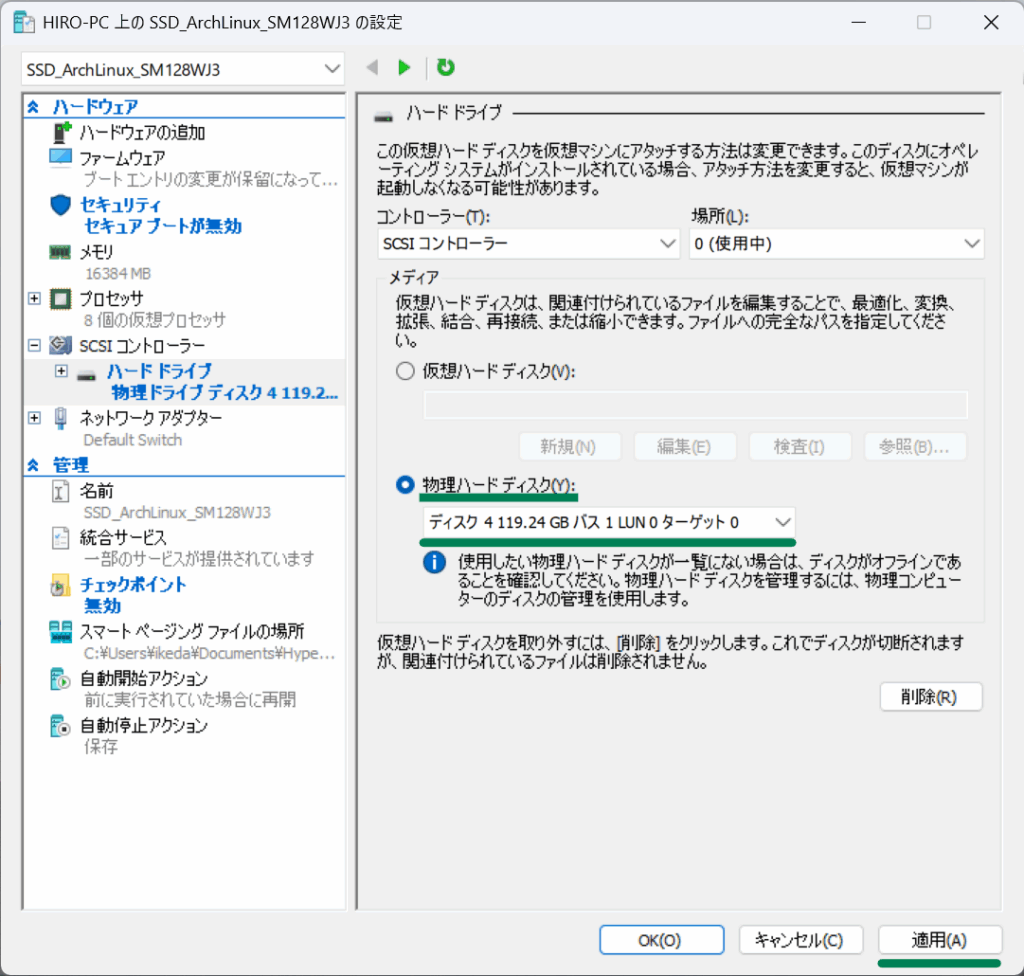
Task: Click the キャンセル(C) button
Action: coord(801,940)
